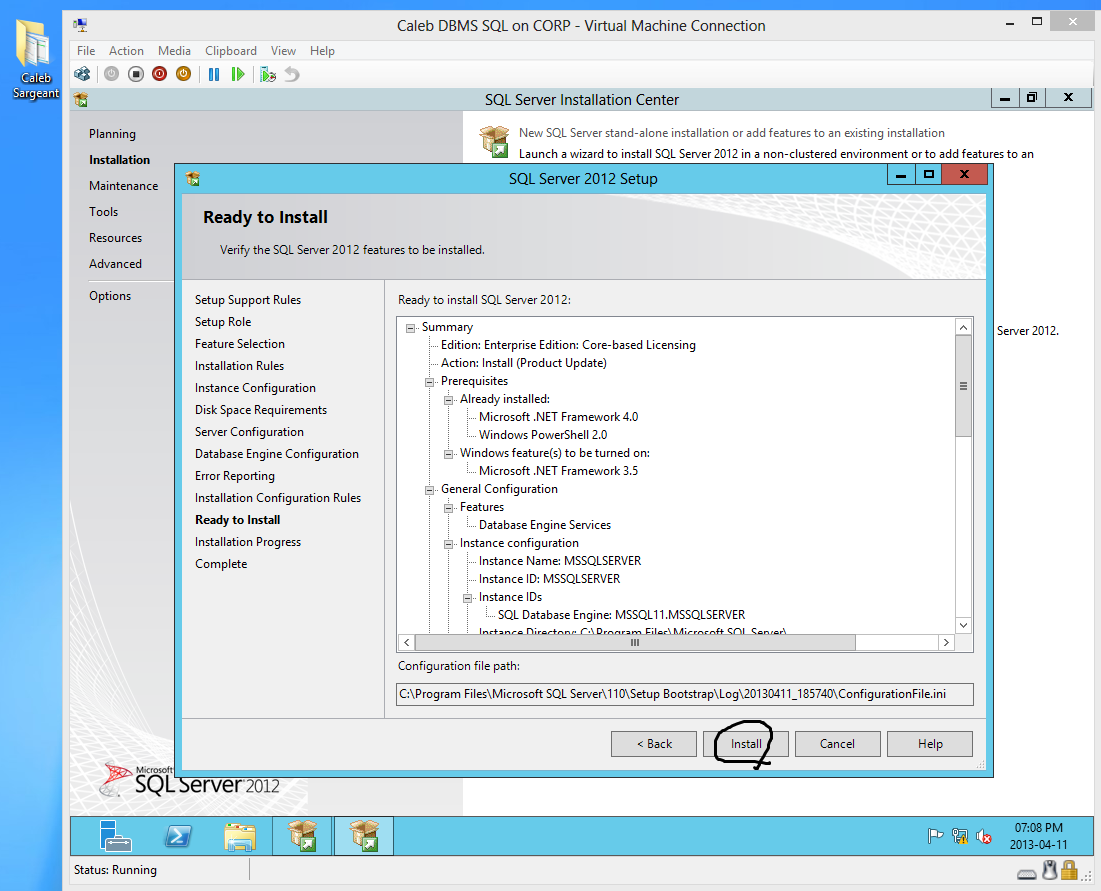Image resolution: width=1101 pixels, height=891 pixels.
Task: Collapse the General Configuration node
Action: point(430,490)
